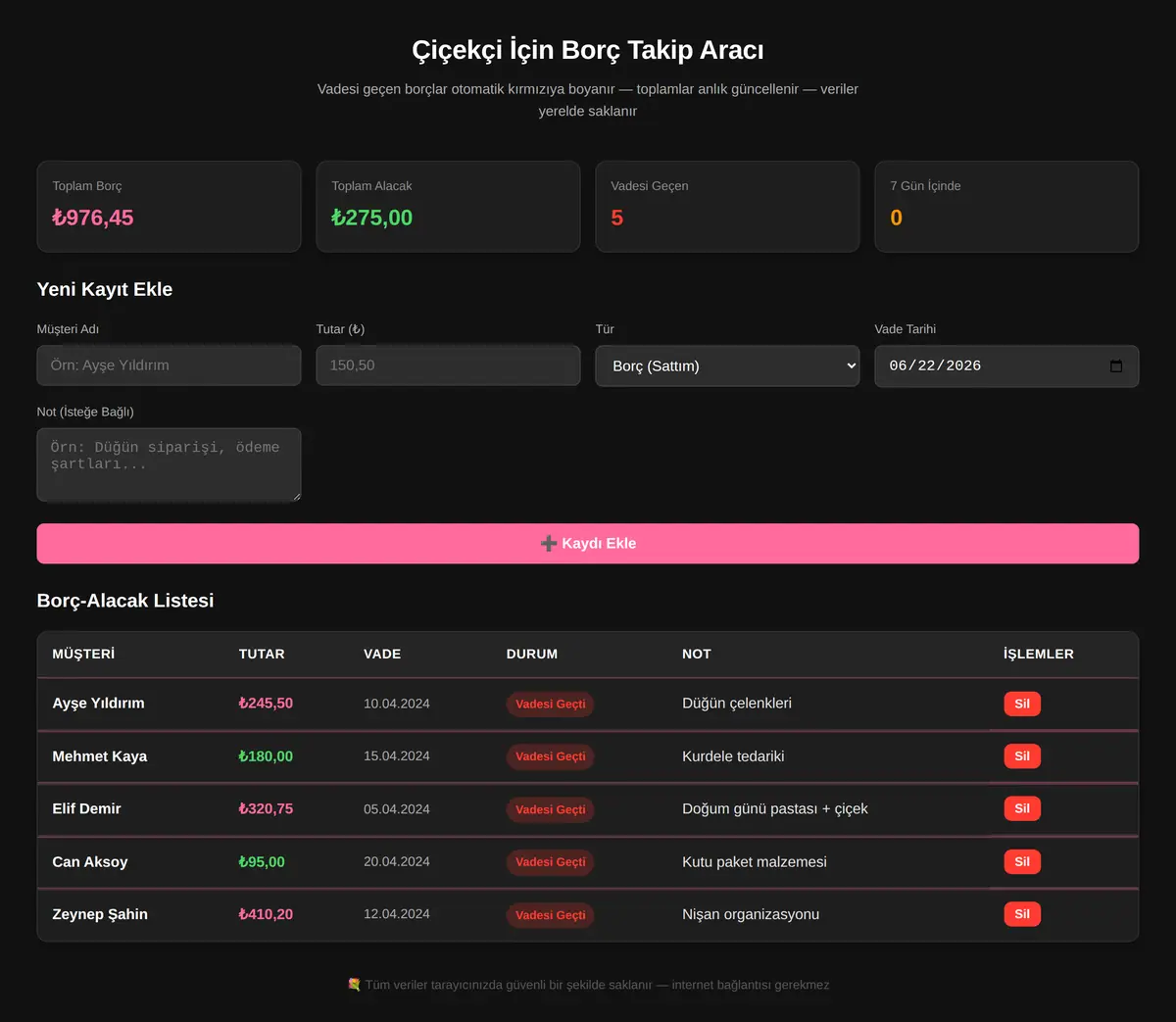The height and width of the screenshot is (1022, 1176).
Task: Click Vadesi Geçti badge in Ayşe Yıldırım row
Action: pyautogui.click(x=551, y=704)
